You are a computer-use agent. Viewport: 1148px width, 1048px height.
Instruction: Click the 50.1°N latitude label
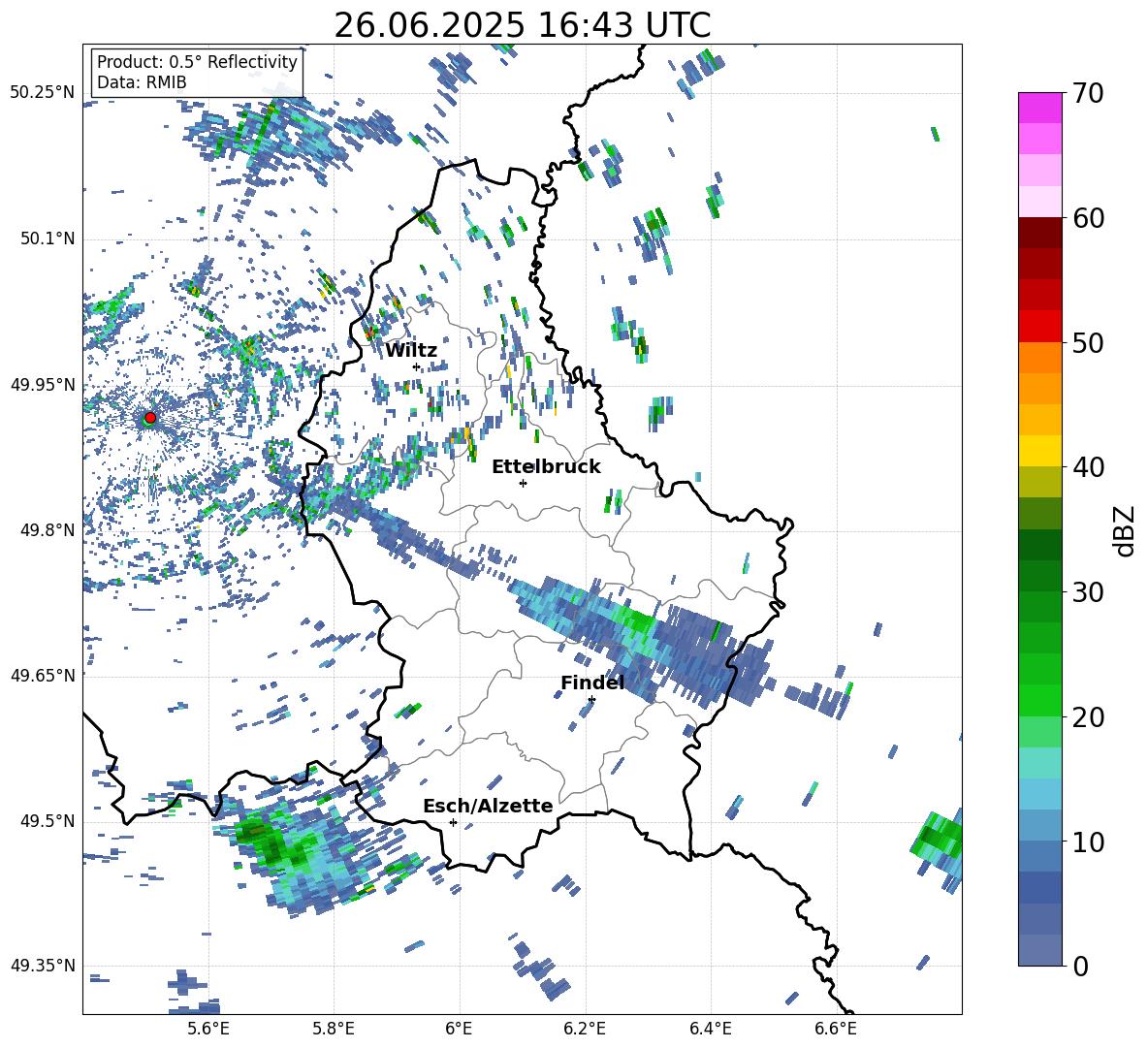(x=48, y=239)
